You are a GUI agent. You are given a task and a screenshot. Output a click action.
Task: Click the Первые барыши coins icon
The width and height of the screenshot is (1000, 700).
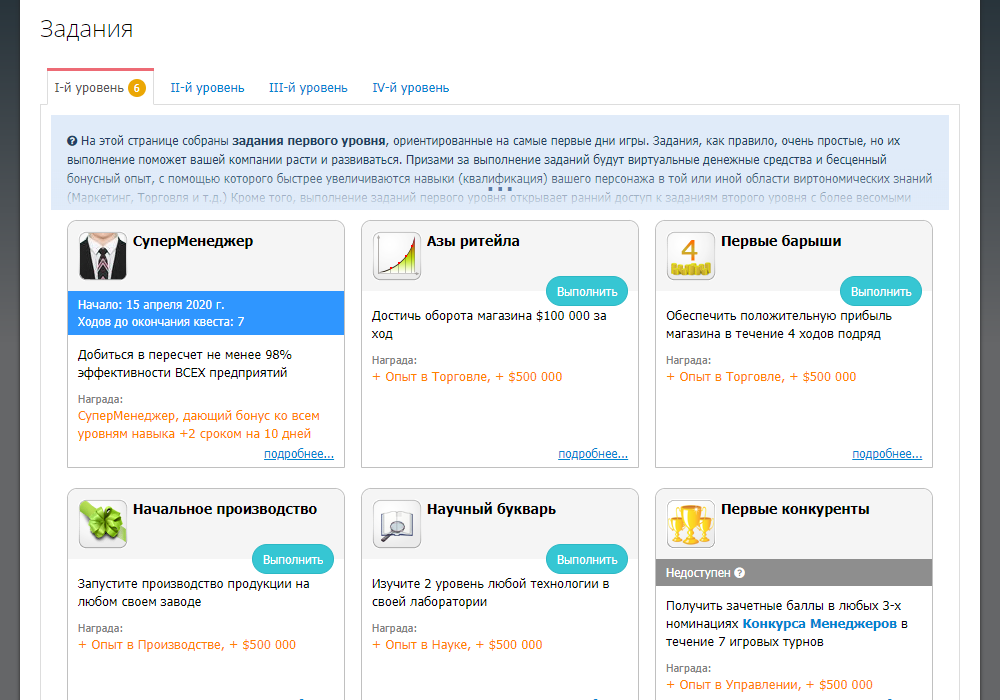point(691,256)
